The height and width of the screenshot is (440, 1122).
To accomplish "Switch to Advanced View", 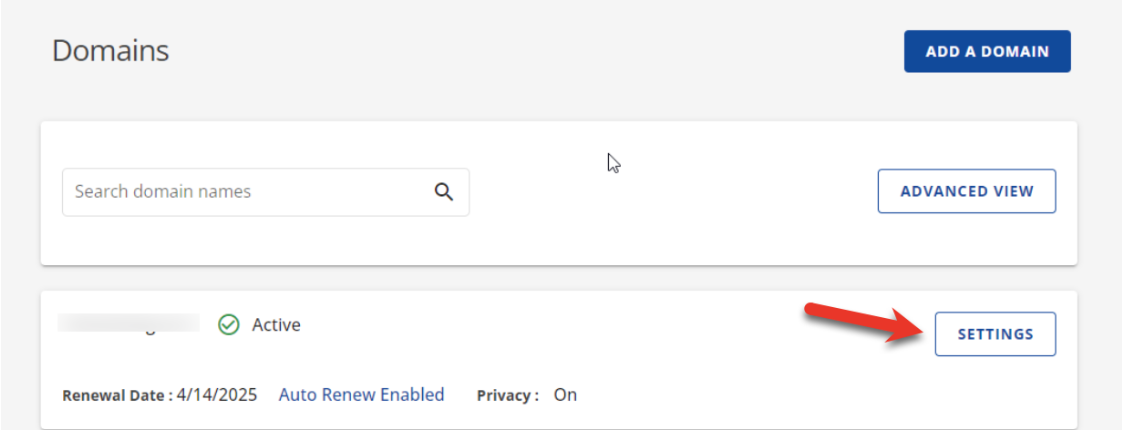I will [967, 191].
